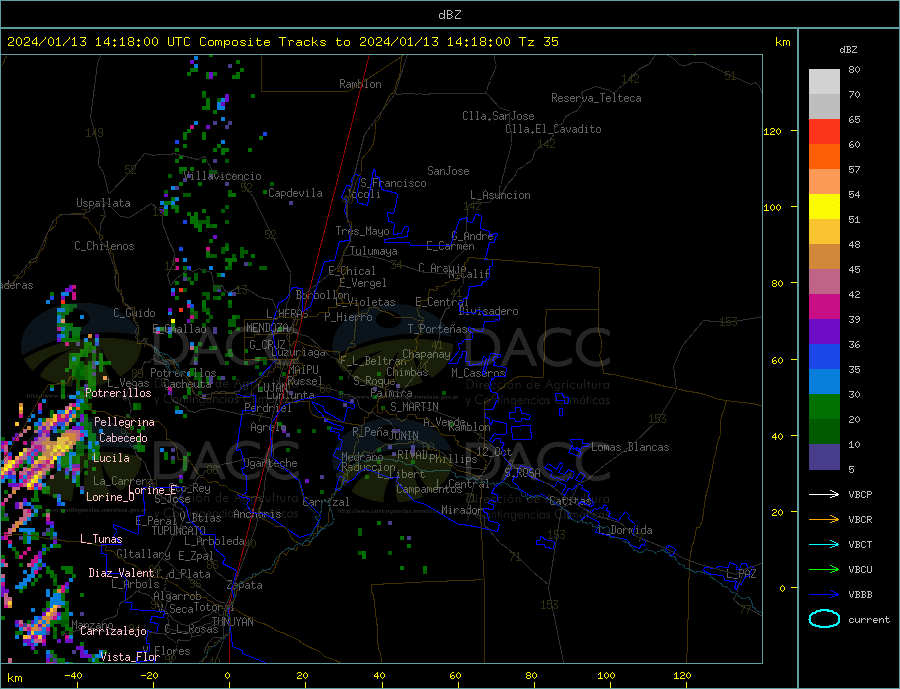The width and height of the screenshot is (900, 689).
Task: Click the Carrizalejo label
Action: tap(113, 632)
